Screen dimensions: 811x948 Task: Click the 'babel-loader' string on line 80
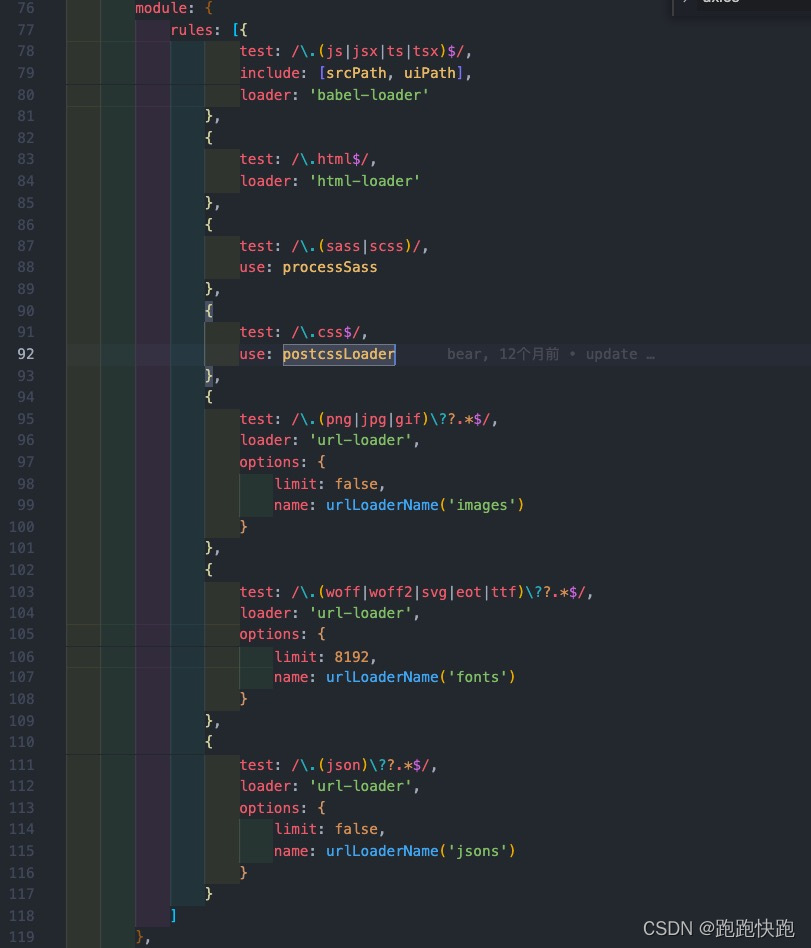(369, 95)
